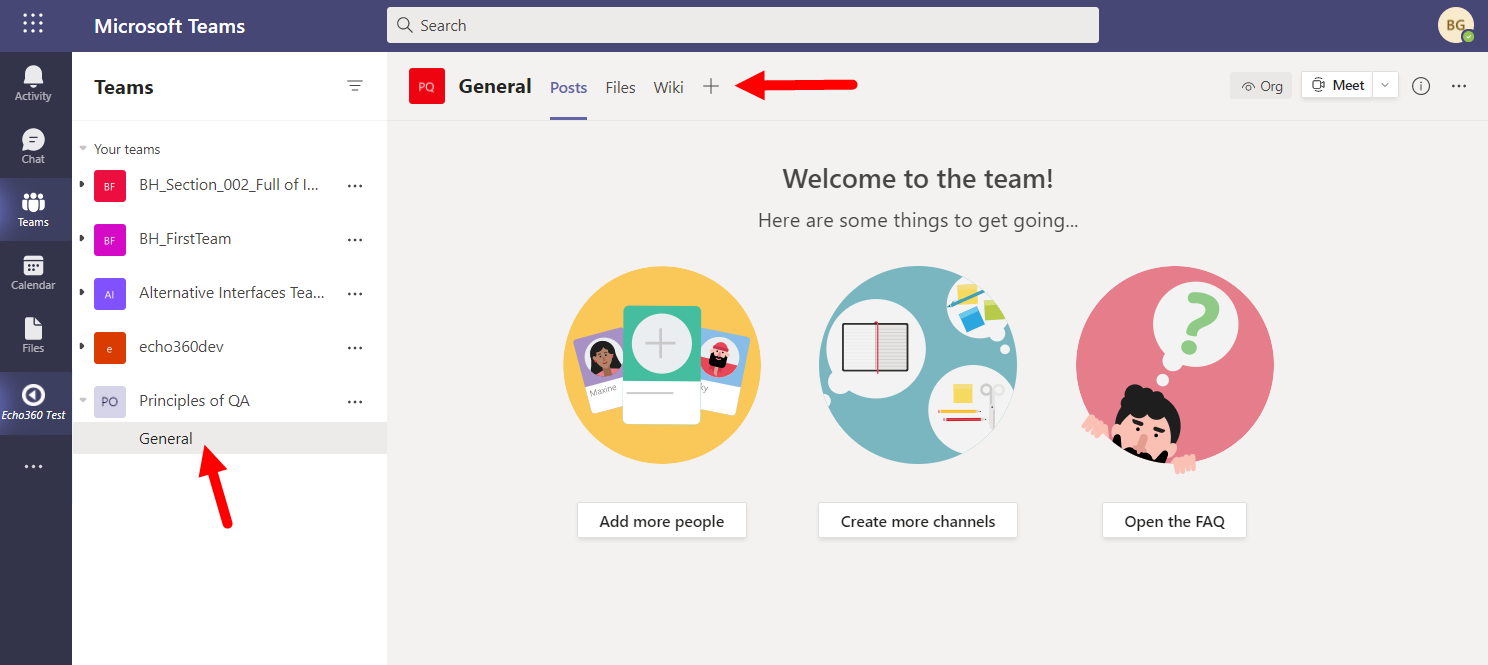
Task: Click the BH_Section_002 team avatar
Action: pyautogui.click(x=110, y=186)
